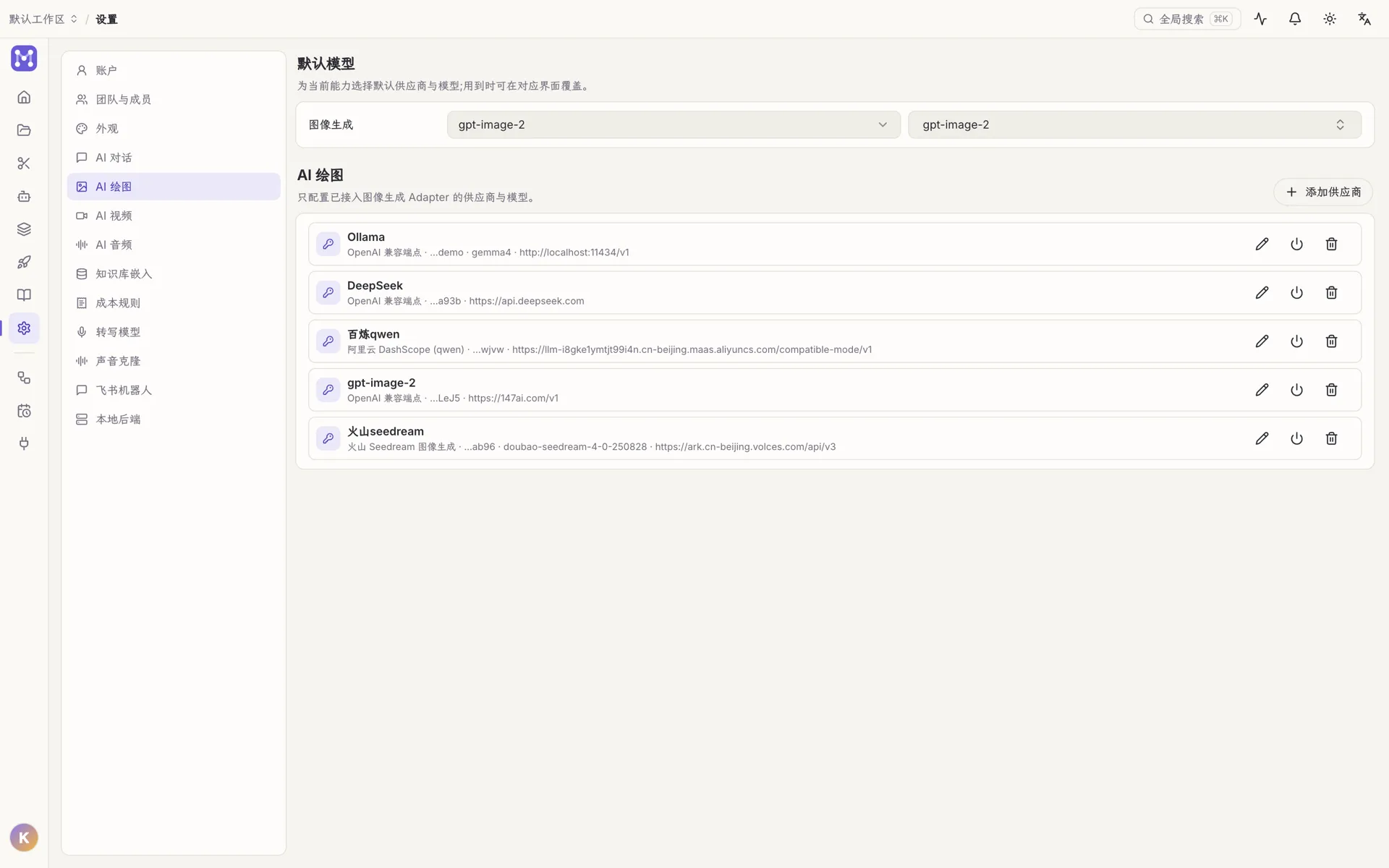Open the rocket launch icon
This screenshot has height=868, width=1389.
point(24,262)
